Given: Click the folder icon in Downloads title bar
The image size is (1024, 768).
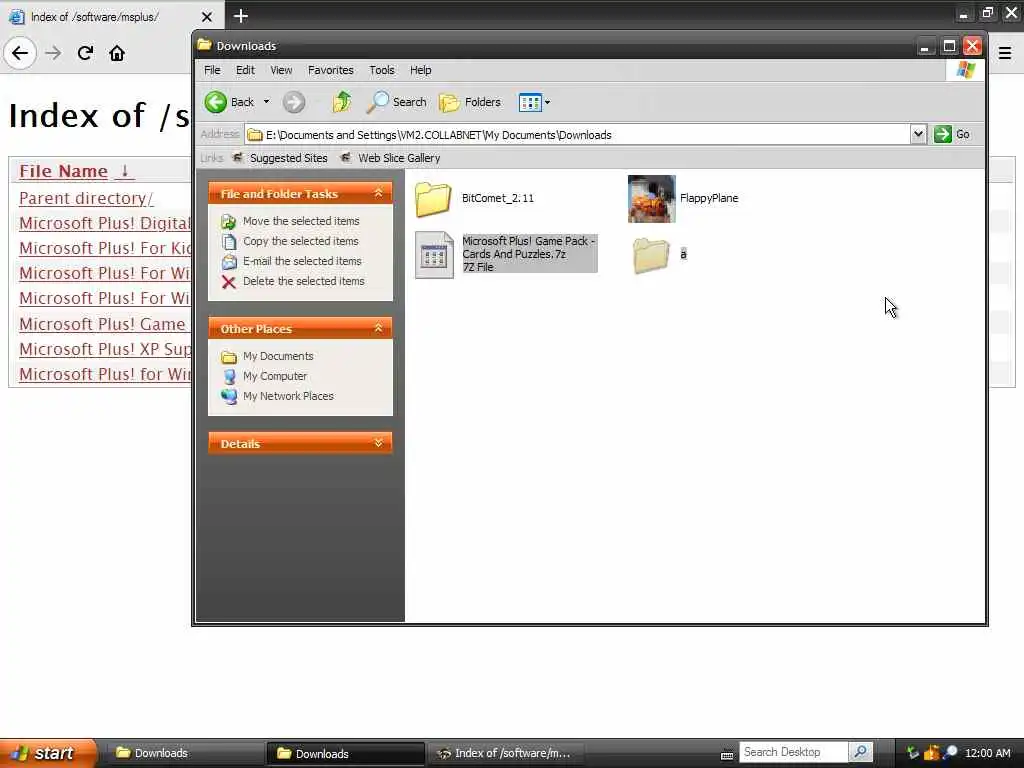Looking at the screenshot, I should click(x=204, y=45).
